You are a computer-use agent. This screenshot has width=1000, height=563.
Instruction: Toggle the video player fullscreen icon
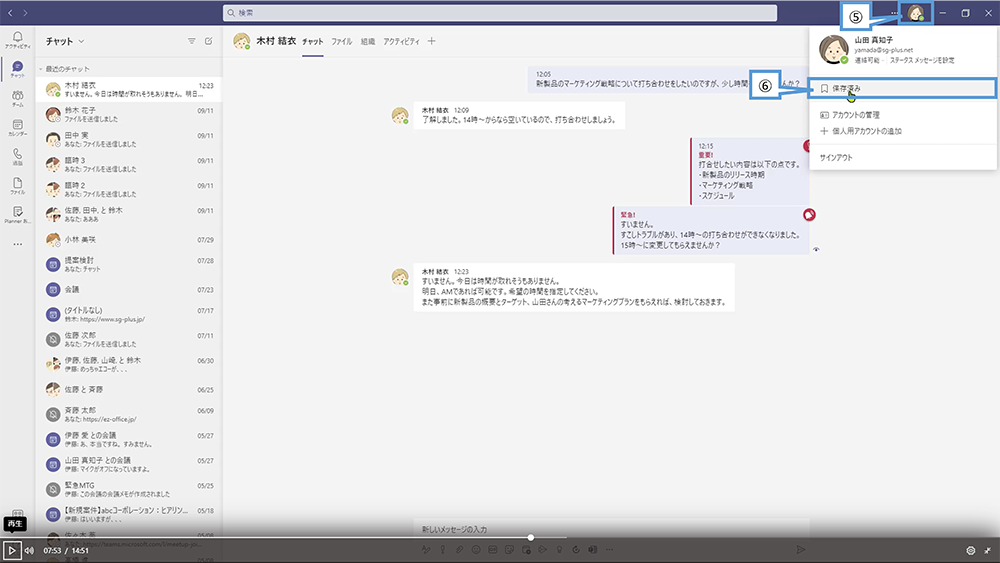pyautogui.click(x=987, y=550)
